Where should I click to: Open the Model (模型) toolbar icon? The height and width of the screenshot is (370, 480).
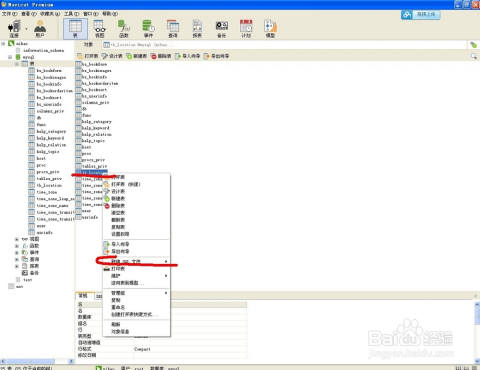(x=270, y=29)
